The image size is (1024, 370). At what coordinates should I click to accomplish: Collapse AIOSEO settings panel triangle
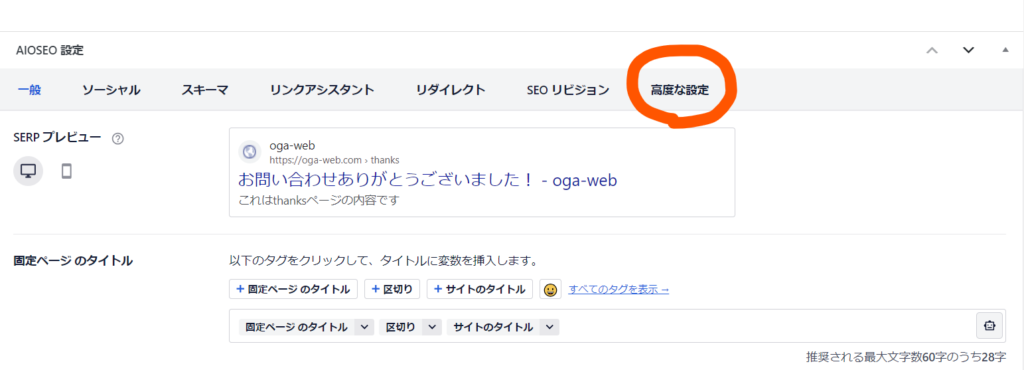click(x=1006, y=50)
